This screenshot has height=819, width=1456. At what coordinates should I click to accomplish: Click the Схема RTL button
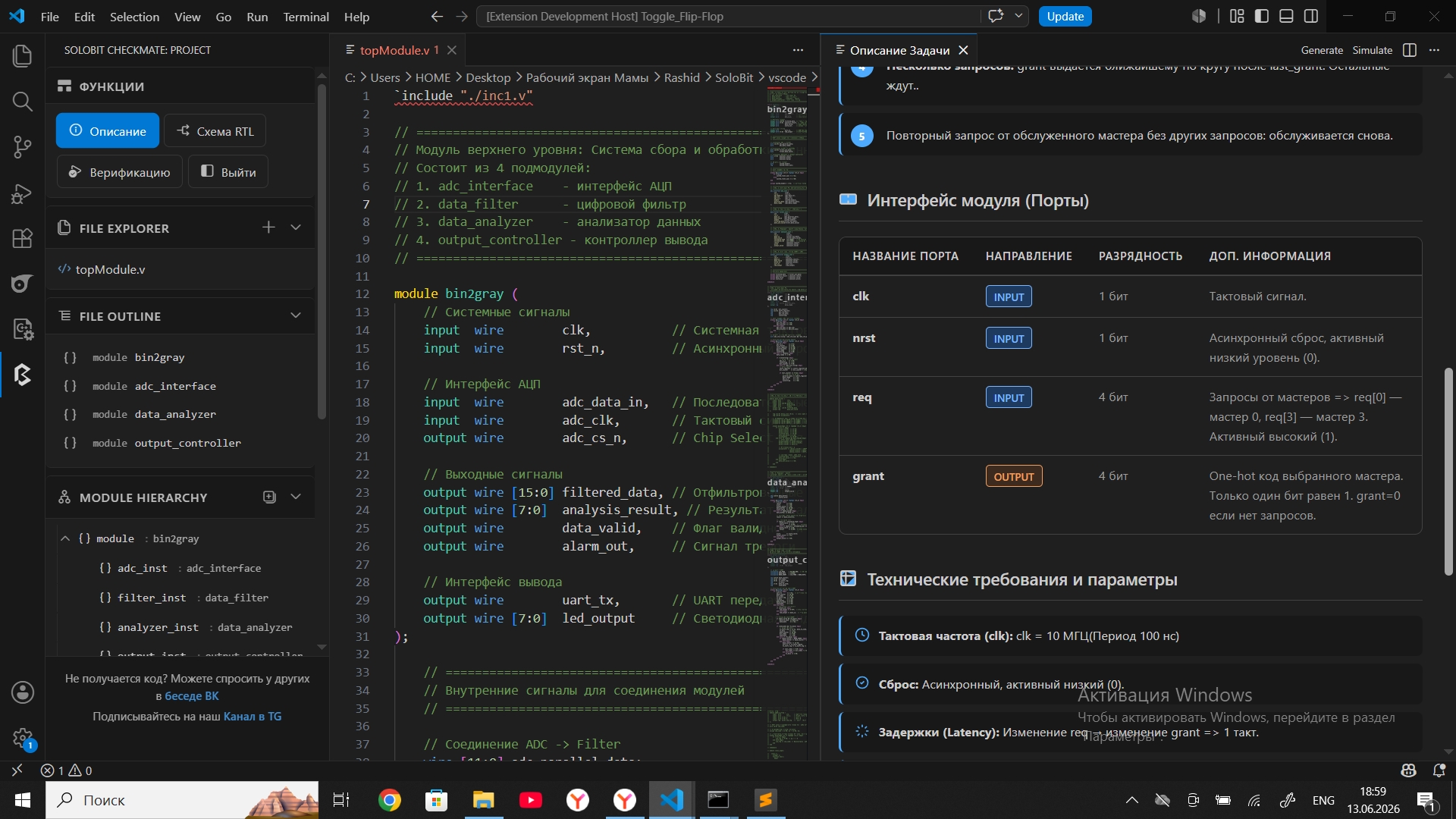click(x=215, y=131)
